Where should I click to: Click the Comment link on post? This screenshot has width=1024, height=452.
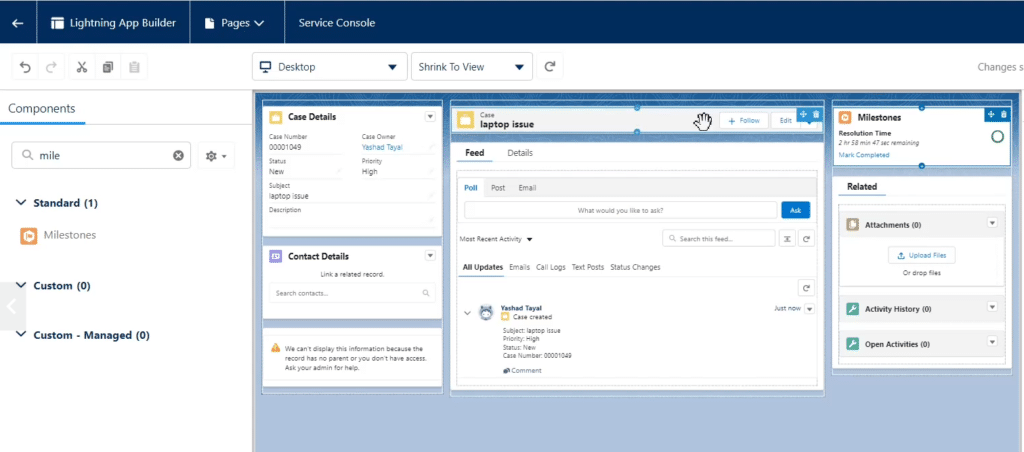click(522, 370)
